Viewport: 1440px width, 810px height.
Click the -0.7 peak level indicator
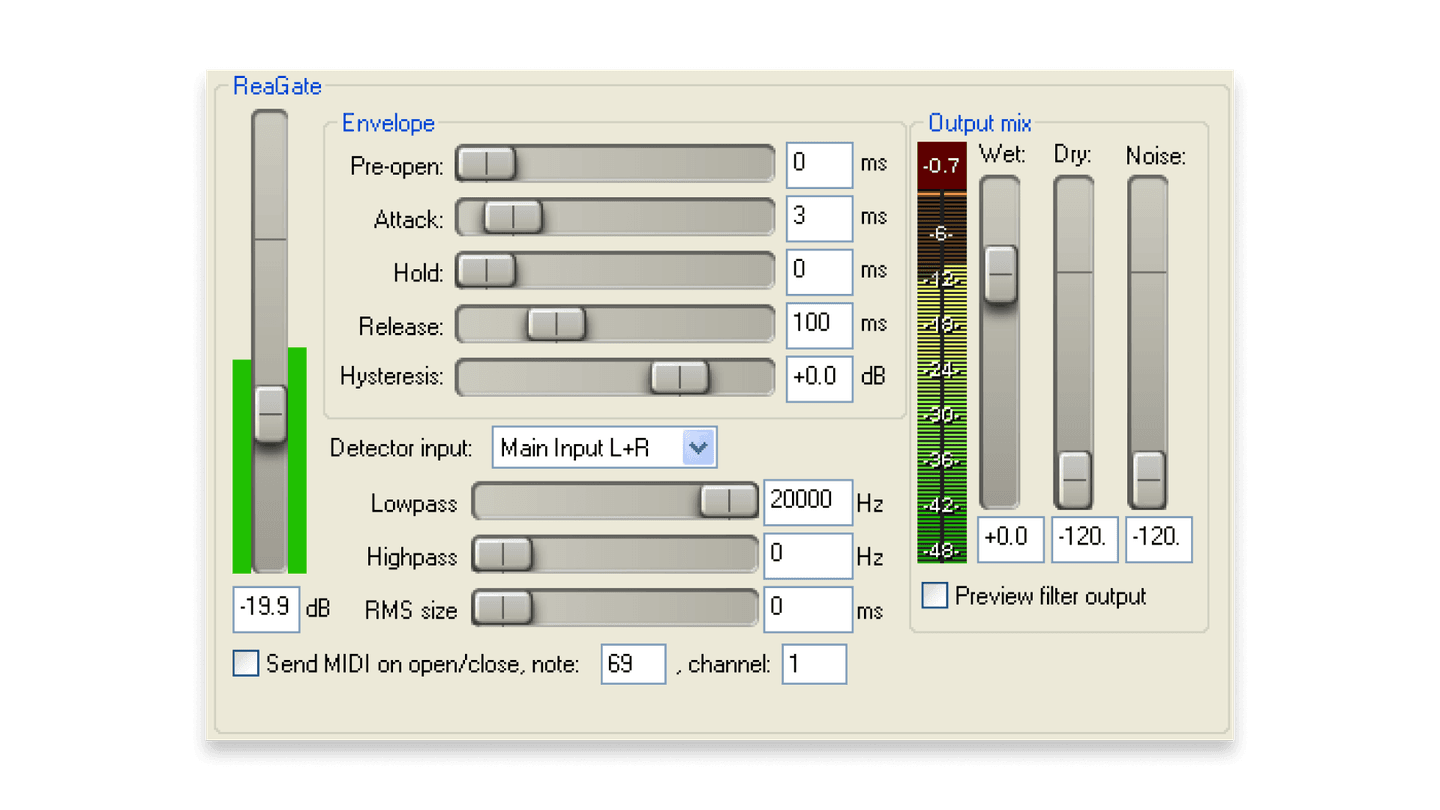(x=942, y=166)
